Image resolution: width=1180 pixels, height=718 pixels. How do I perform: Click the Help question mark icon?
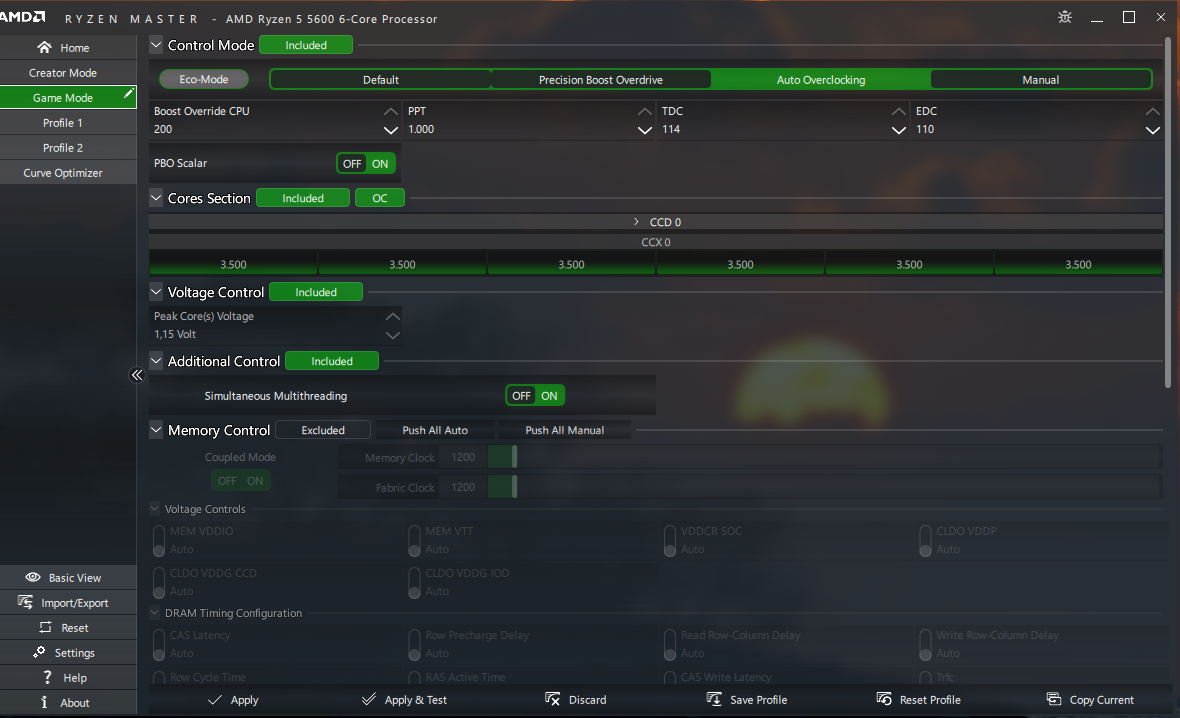tap(47, 677)
